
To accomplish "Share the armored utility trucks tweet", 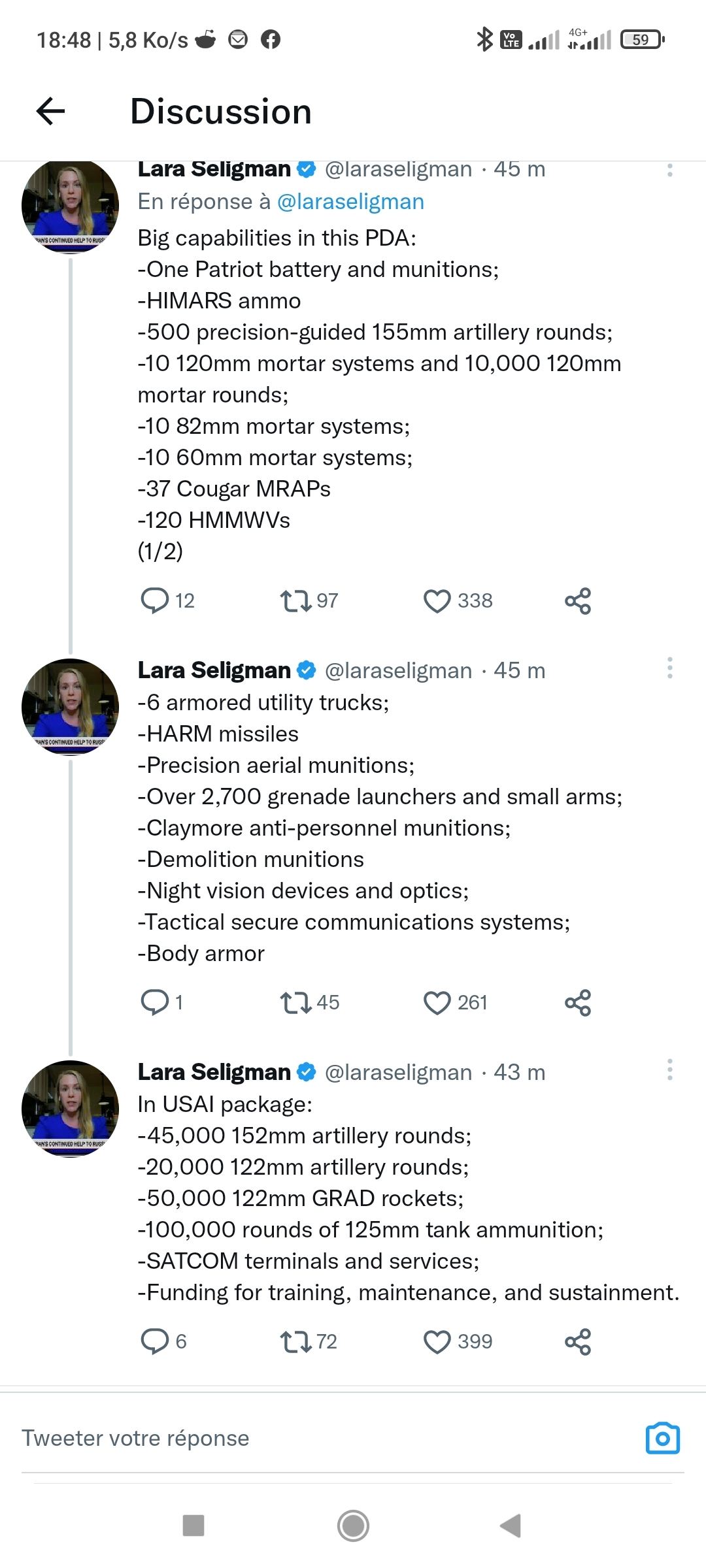I will pos(578,1002).
